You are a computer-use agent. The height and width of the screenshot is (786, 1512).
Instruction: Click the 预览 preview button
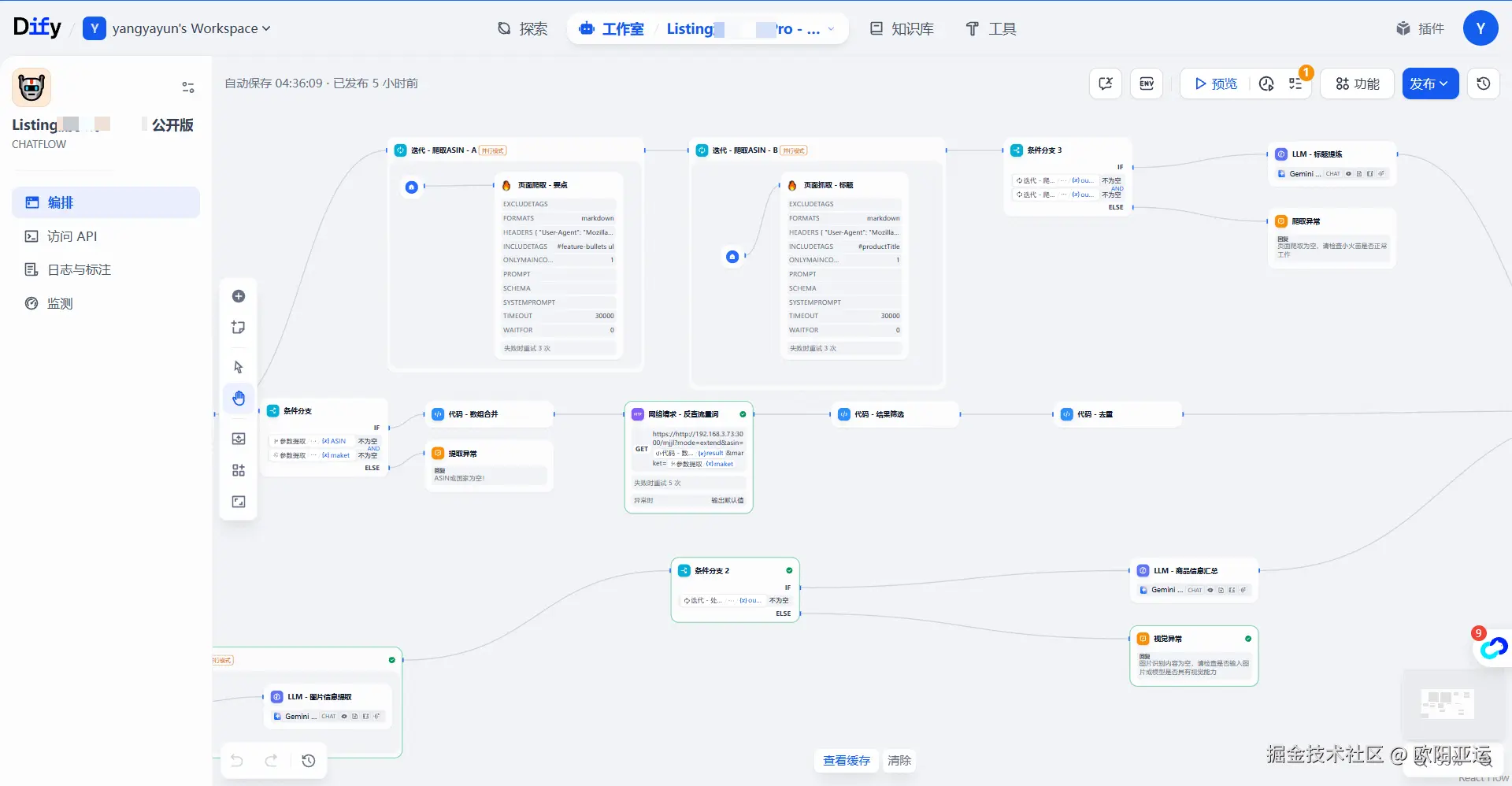tap(1215, 83)
